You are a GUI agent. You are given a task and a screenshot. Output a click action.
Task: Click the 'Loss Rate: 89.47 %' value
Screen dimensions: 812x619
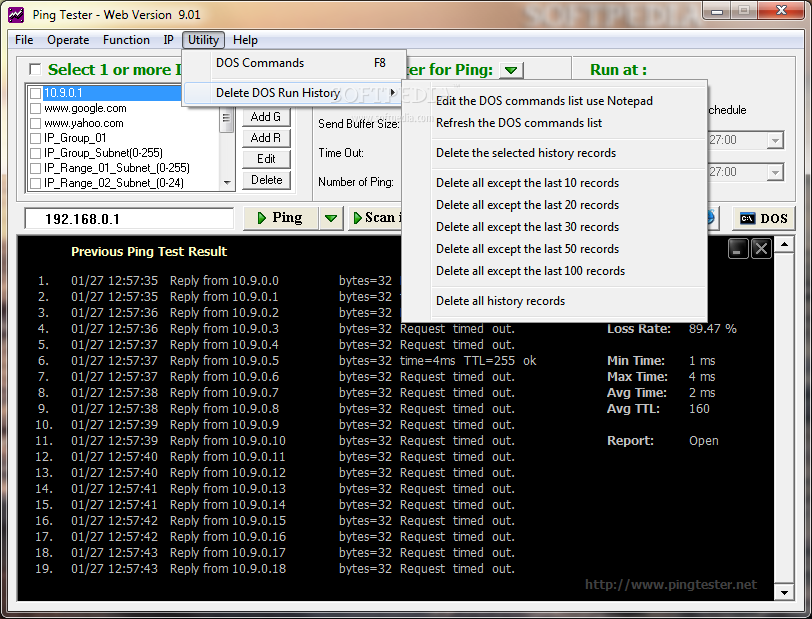(x=712, y=329)
